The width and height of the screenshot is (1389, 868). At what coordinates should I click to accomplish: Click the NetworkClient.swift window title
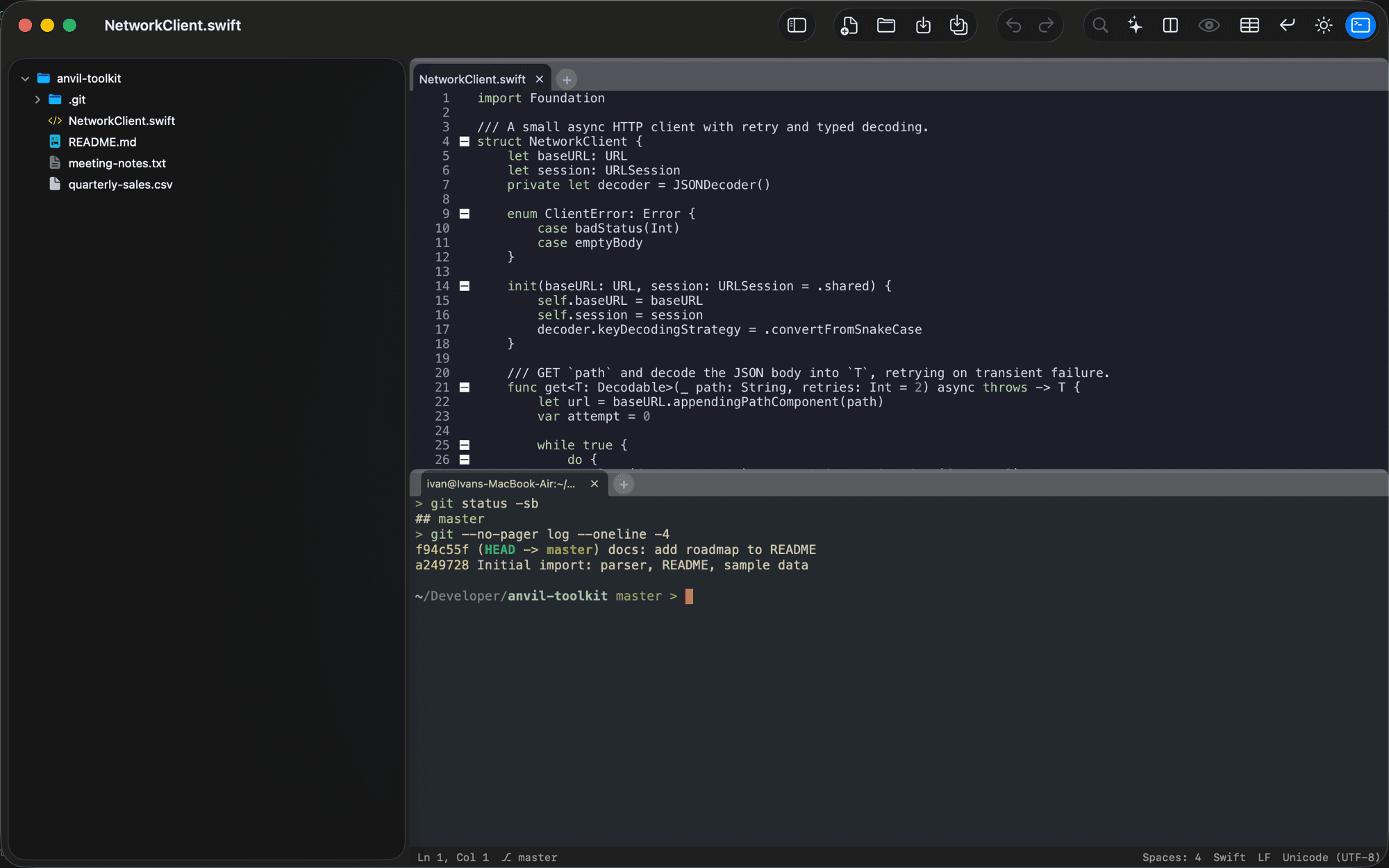[x=172, y=26]
